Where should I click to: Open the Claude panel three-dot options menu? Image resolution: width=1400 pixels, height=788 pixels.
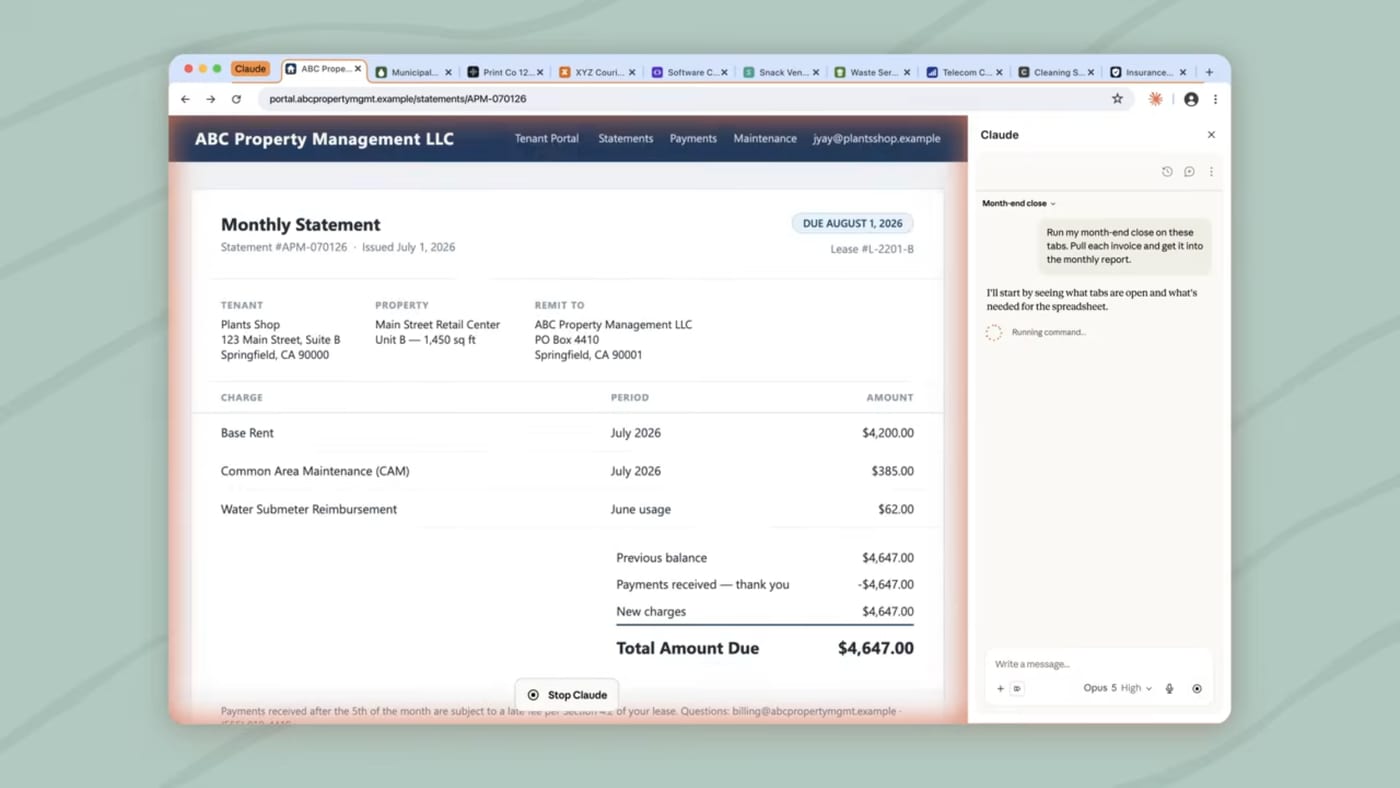click(1211, 172)
